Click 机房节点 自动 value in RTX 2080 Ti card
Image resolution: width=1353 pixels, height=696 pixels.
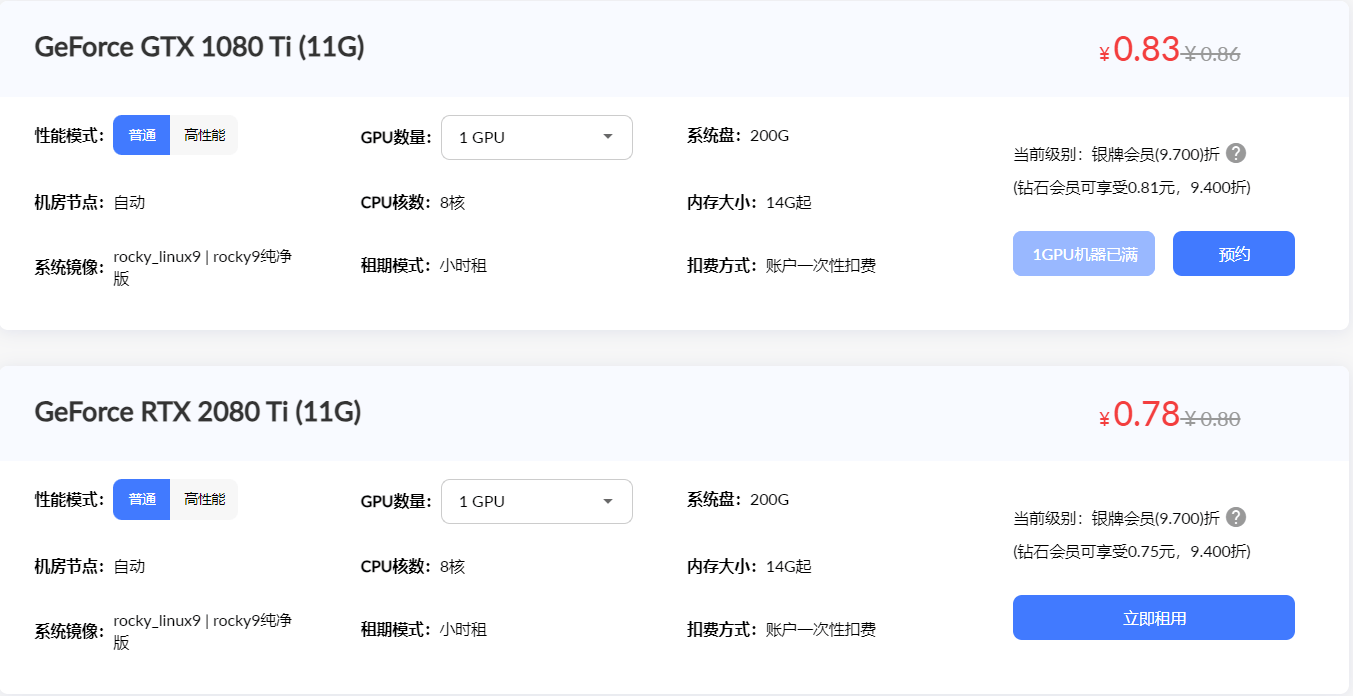pos(129,566)
